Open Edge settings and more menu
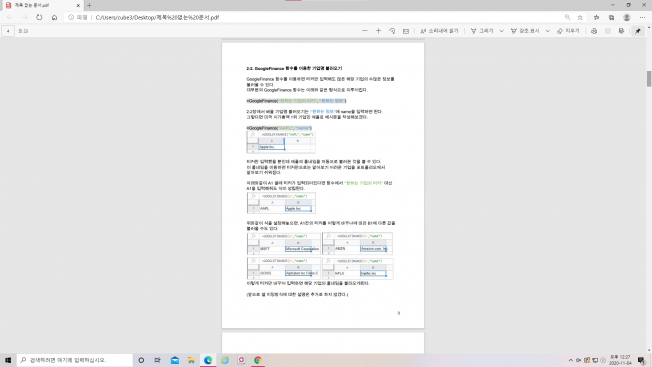 642,17
